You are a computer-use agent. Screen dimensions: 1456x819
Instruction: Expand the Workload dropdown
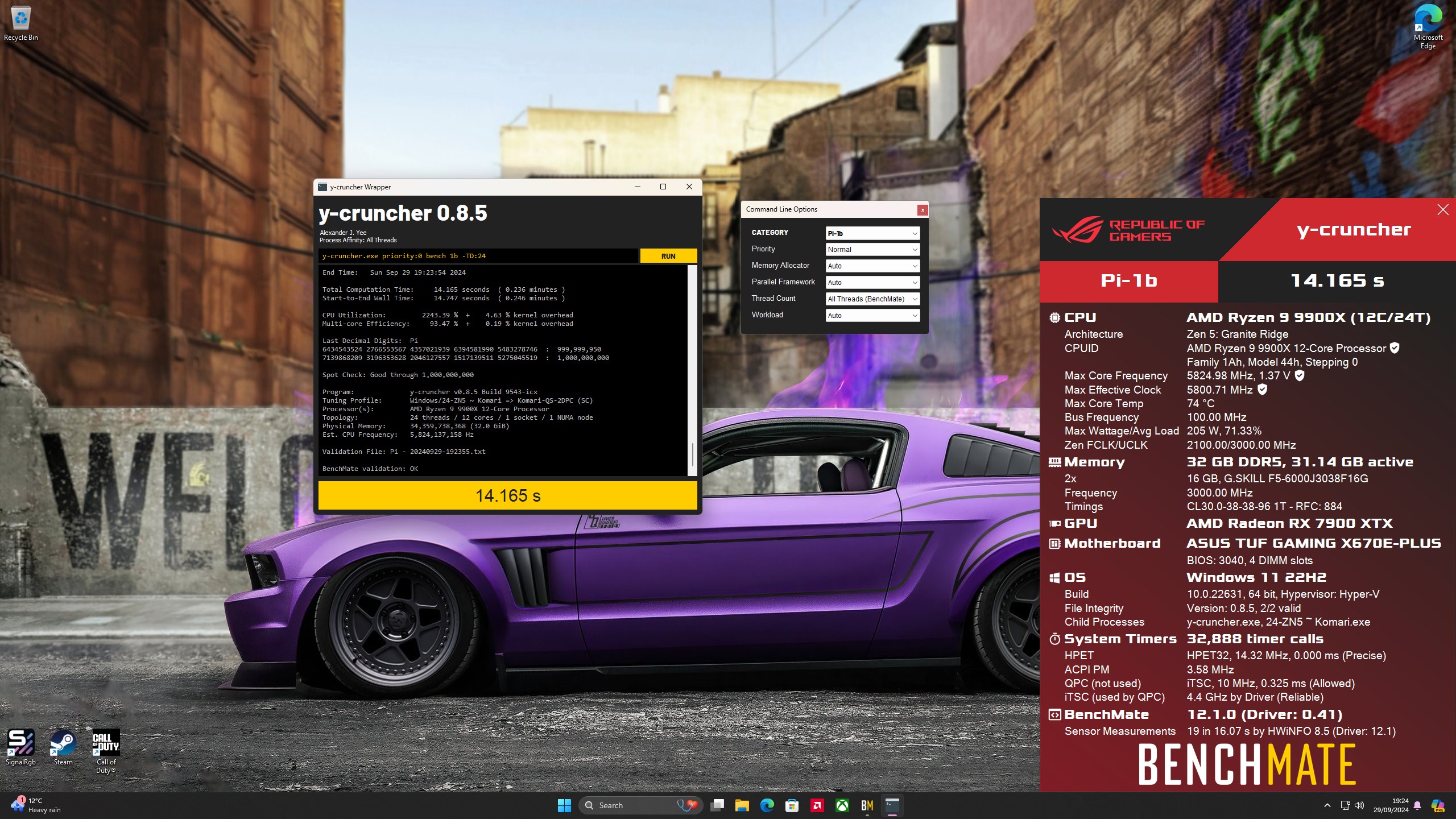point(872,315)
